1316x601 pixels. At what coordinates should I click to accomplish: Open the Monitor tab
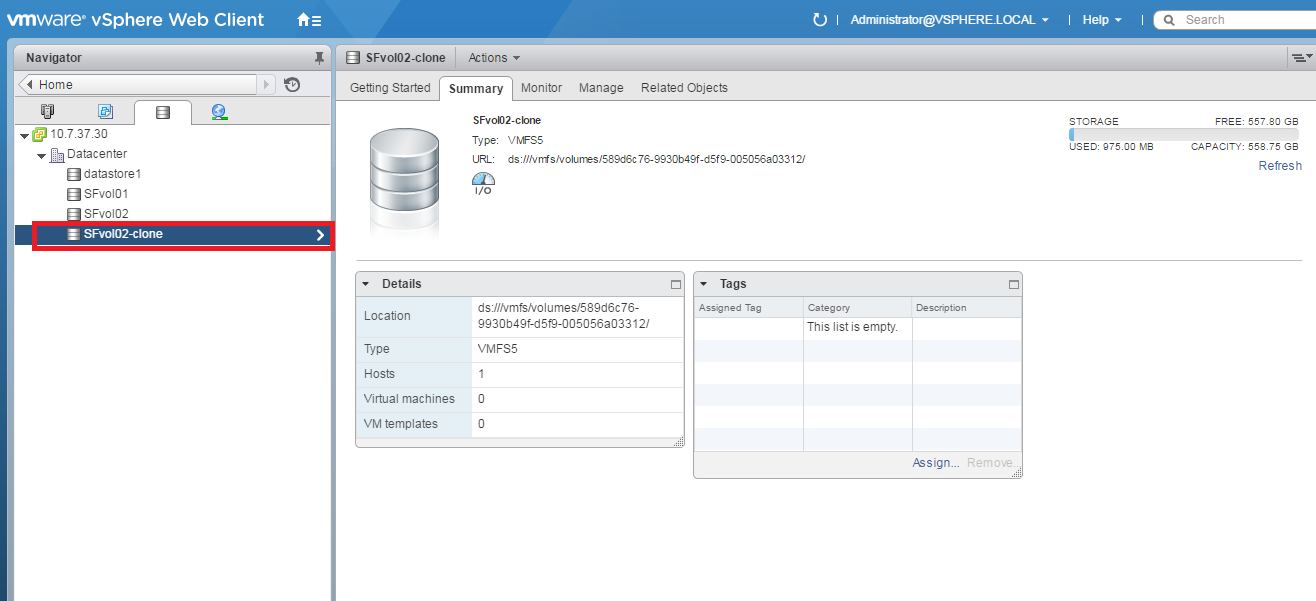point(541,88)
